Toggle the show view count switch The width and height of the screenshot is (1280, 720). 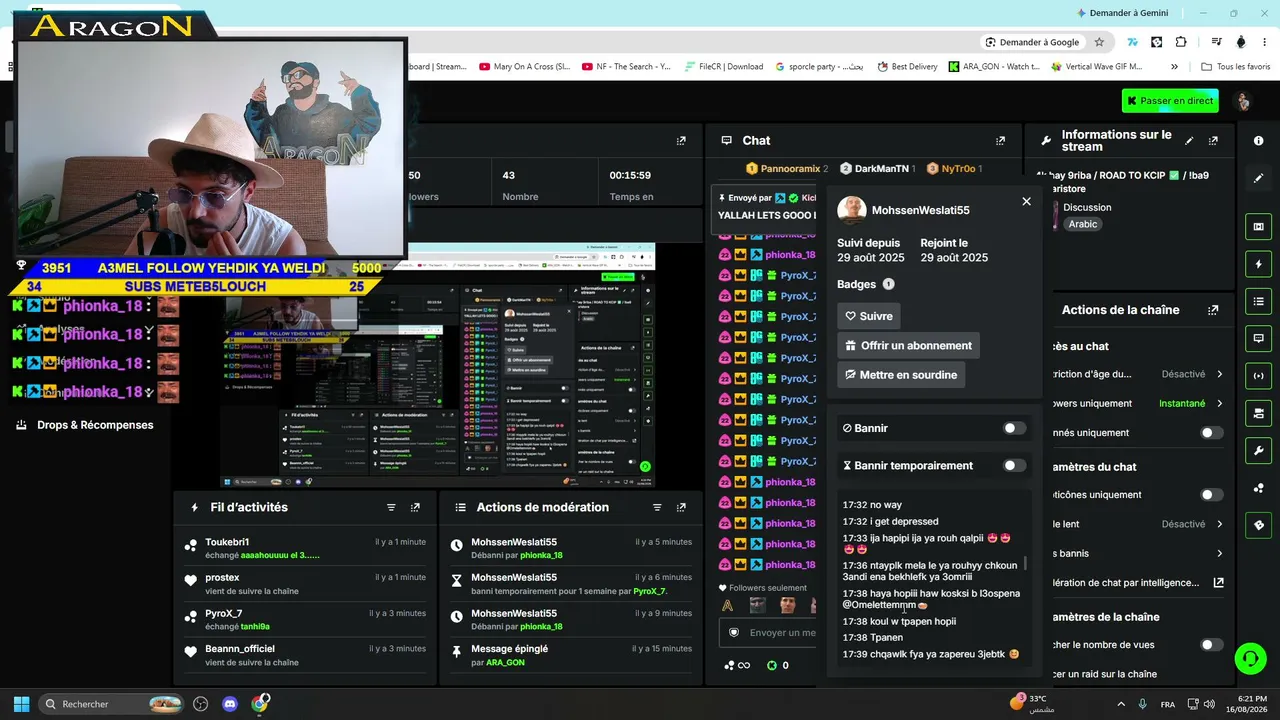(x=1211, y=645)
